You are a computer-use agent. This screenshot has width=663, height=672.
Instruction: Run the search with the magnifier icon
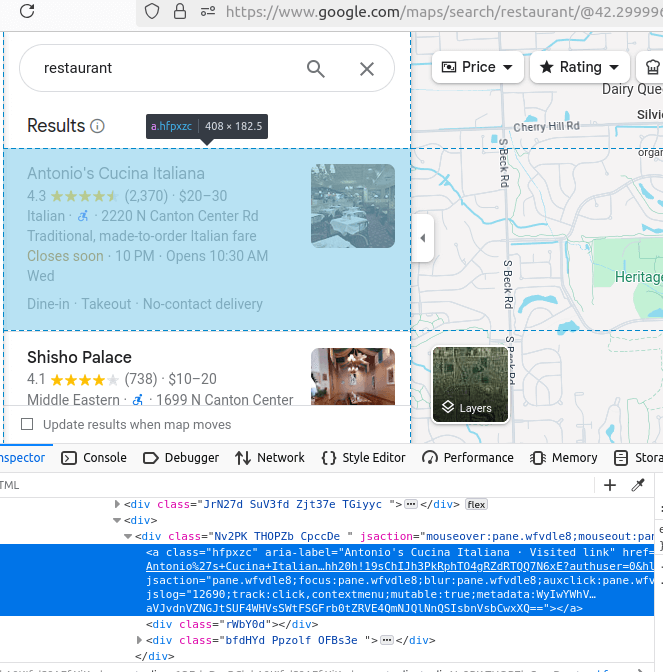click(315, 69)
